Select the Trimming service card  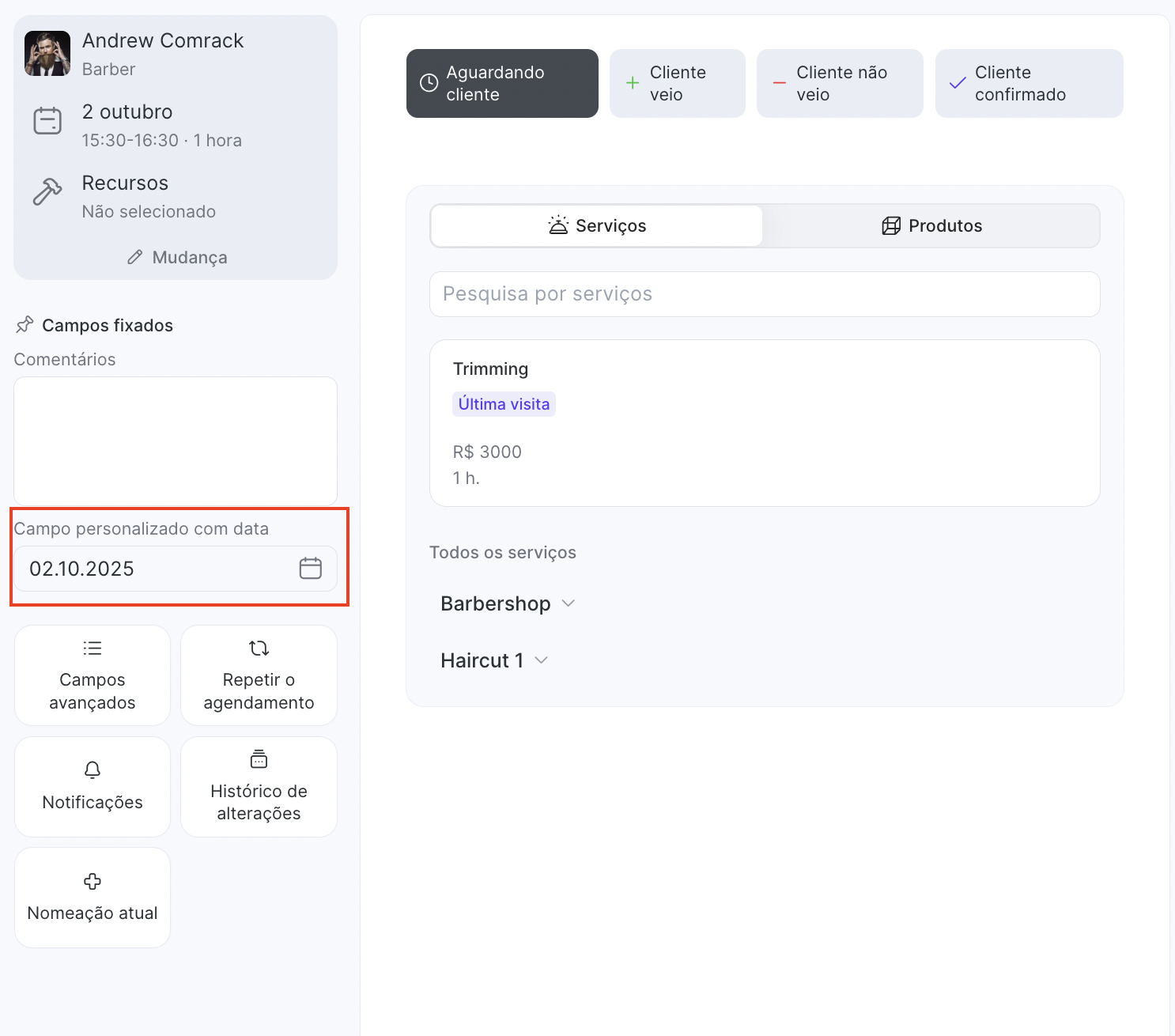coord(764,423)
